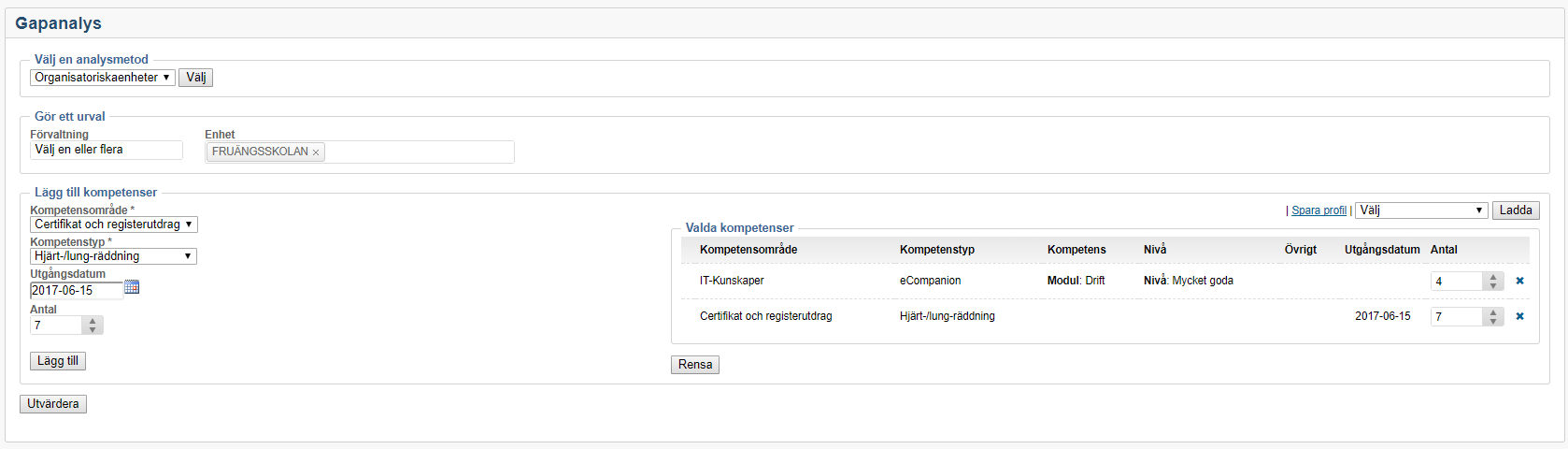This screenshot has height=449, width=1568.
Task: Click the Övrigt column header
Action: (x=1301, y=250)
